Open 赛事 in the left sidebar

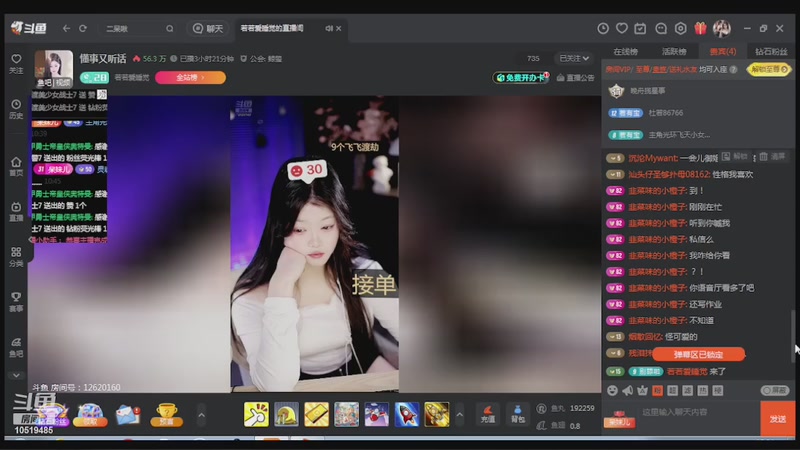tap(16, 302)
